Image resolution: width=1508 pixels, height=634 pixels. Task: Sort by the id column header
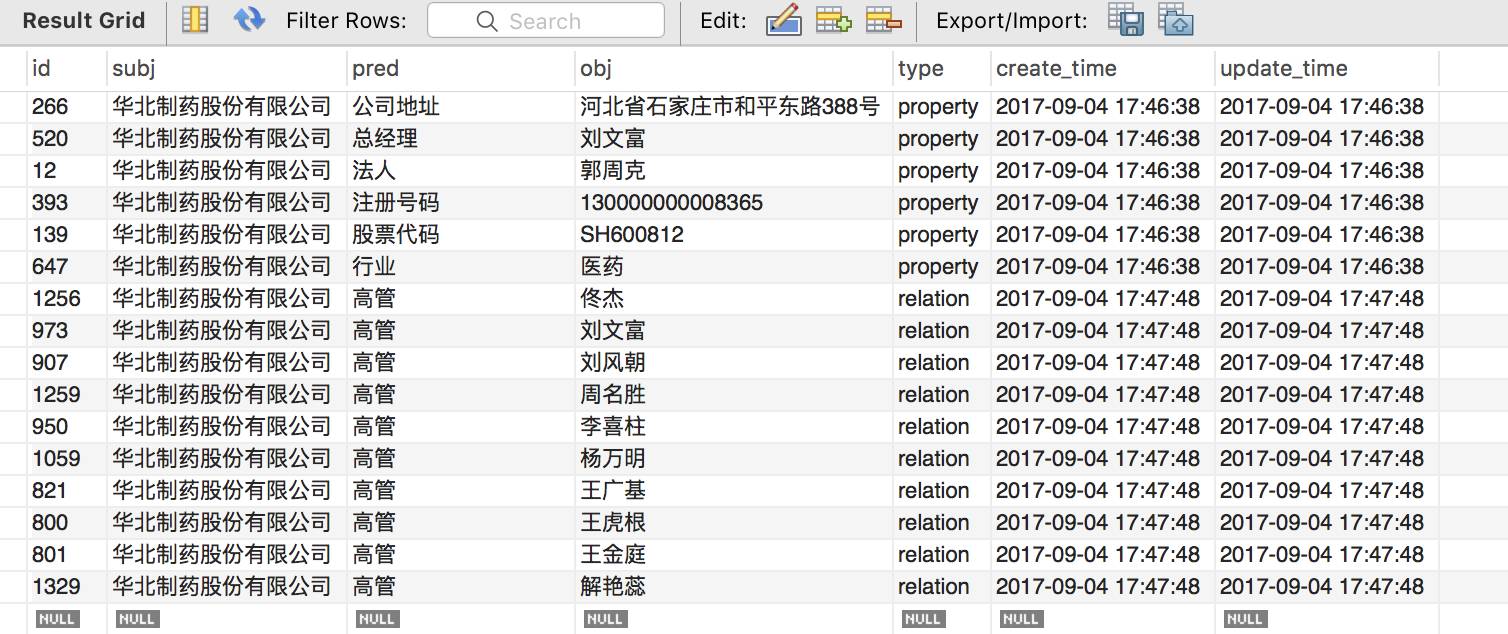[x=66, y=69]
